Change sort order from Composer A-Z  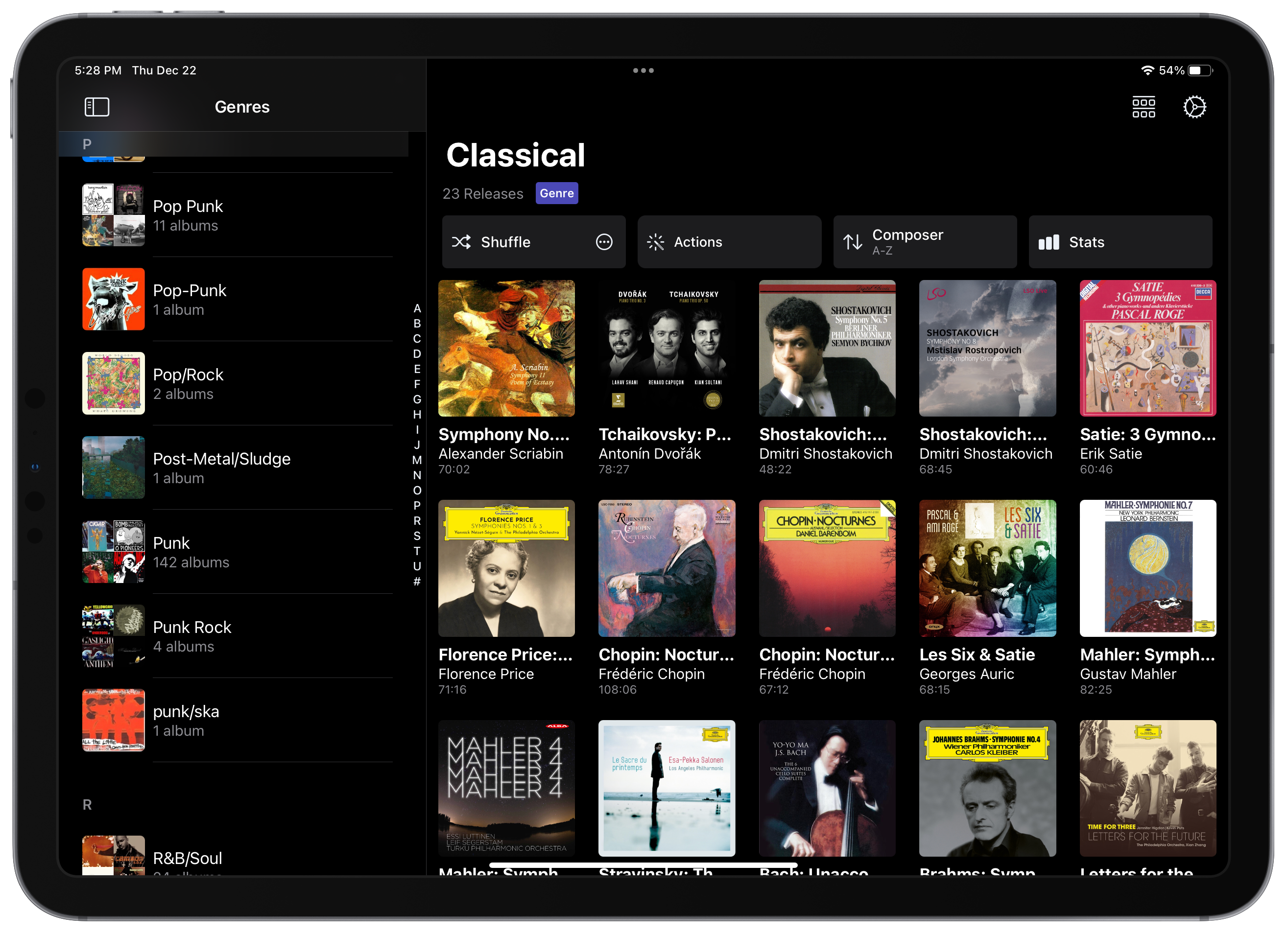click(x=925, y=242)
